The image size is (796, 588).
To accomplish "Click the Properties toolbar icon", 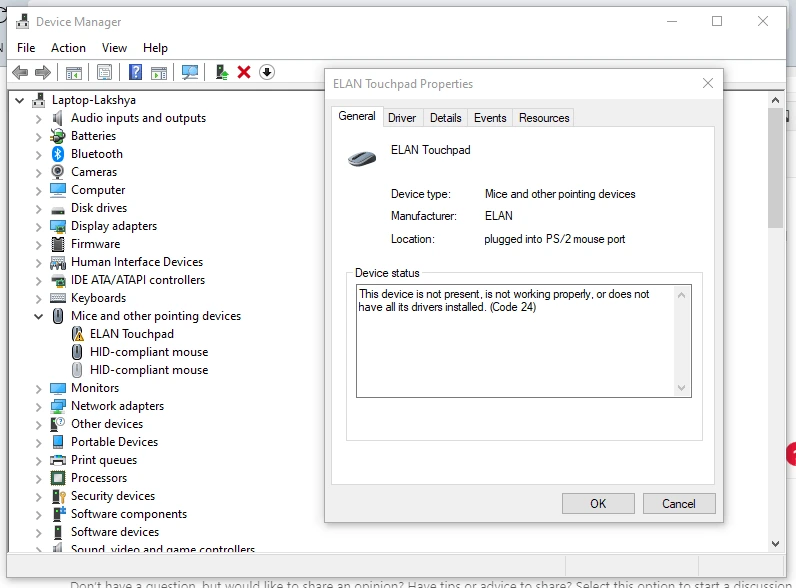I will 104,72.
